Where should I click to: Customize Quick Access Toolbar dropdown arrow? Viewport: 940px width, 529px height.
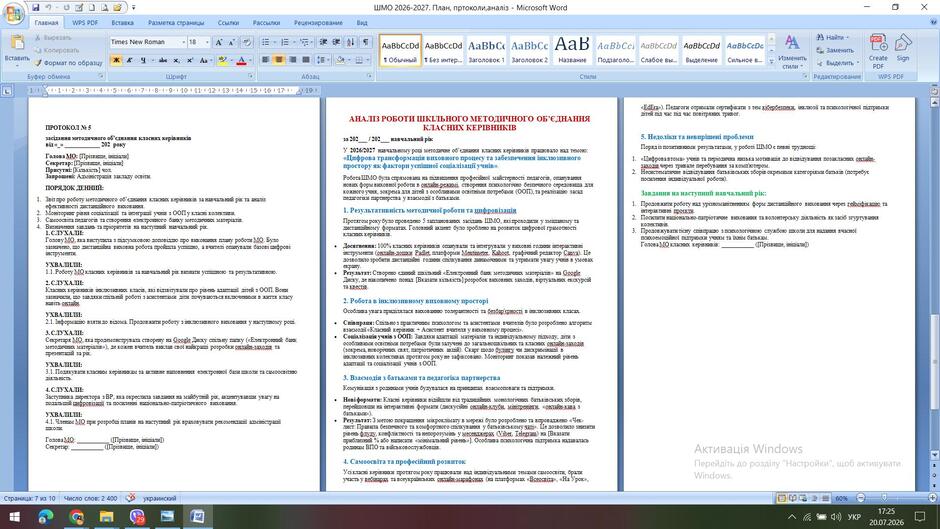pos(133,8)
